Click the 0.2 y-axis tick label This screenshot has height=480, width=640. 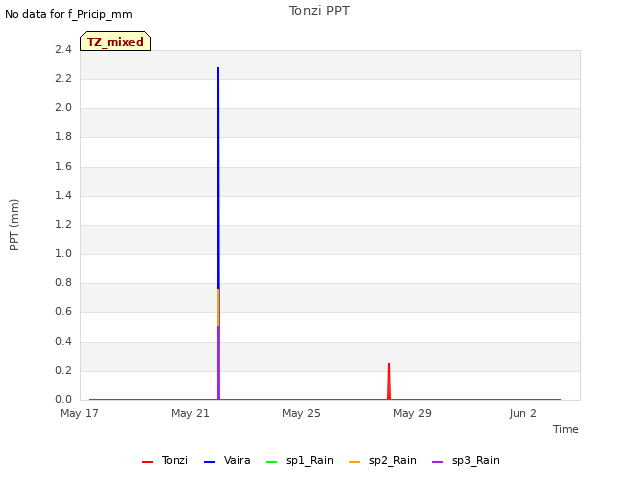[x=63, y=370]
